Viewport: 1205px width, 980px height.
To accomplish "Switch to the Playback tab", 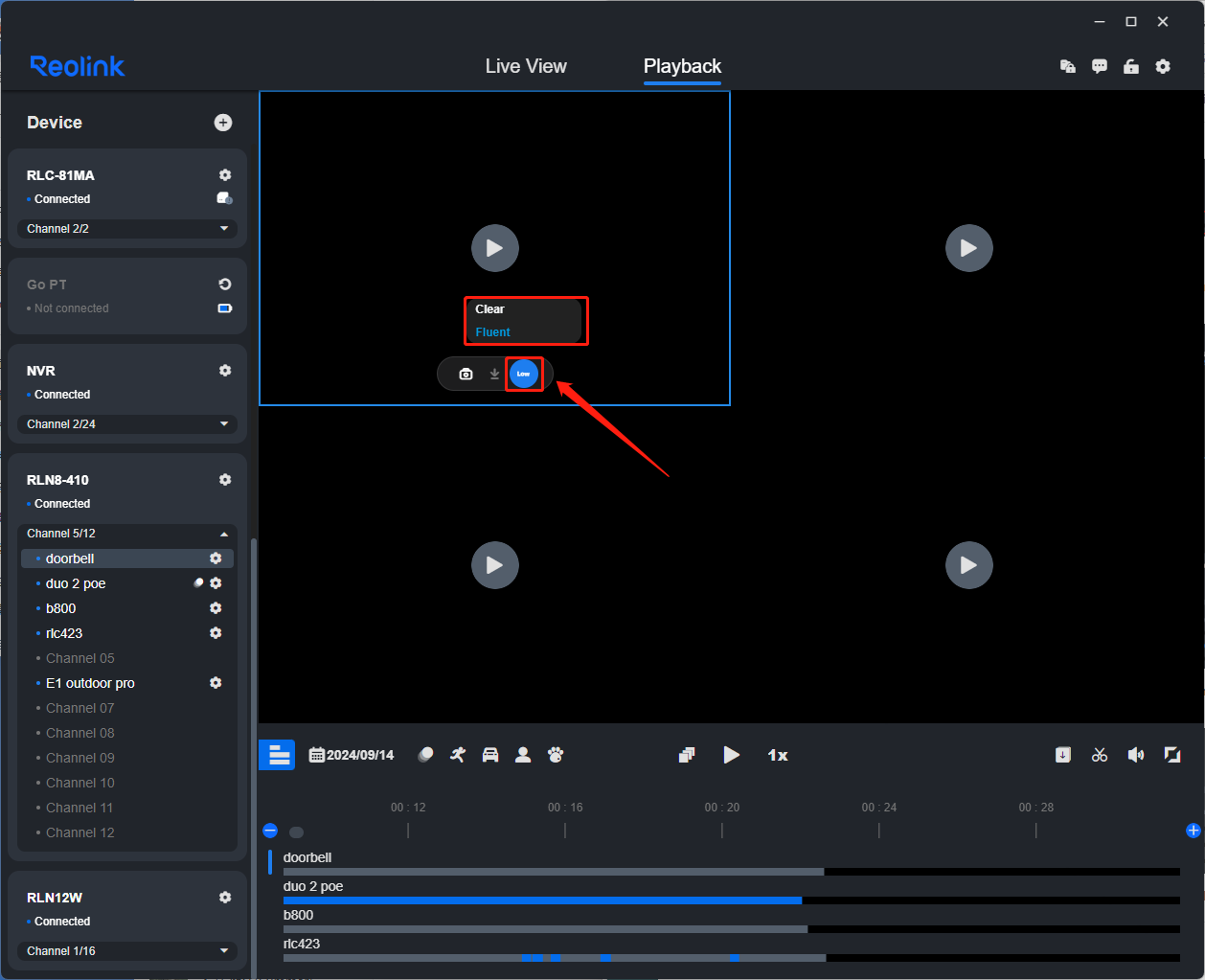I will click(x=682, y=66).
